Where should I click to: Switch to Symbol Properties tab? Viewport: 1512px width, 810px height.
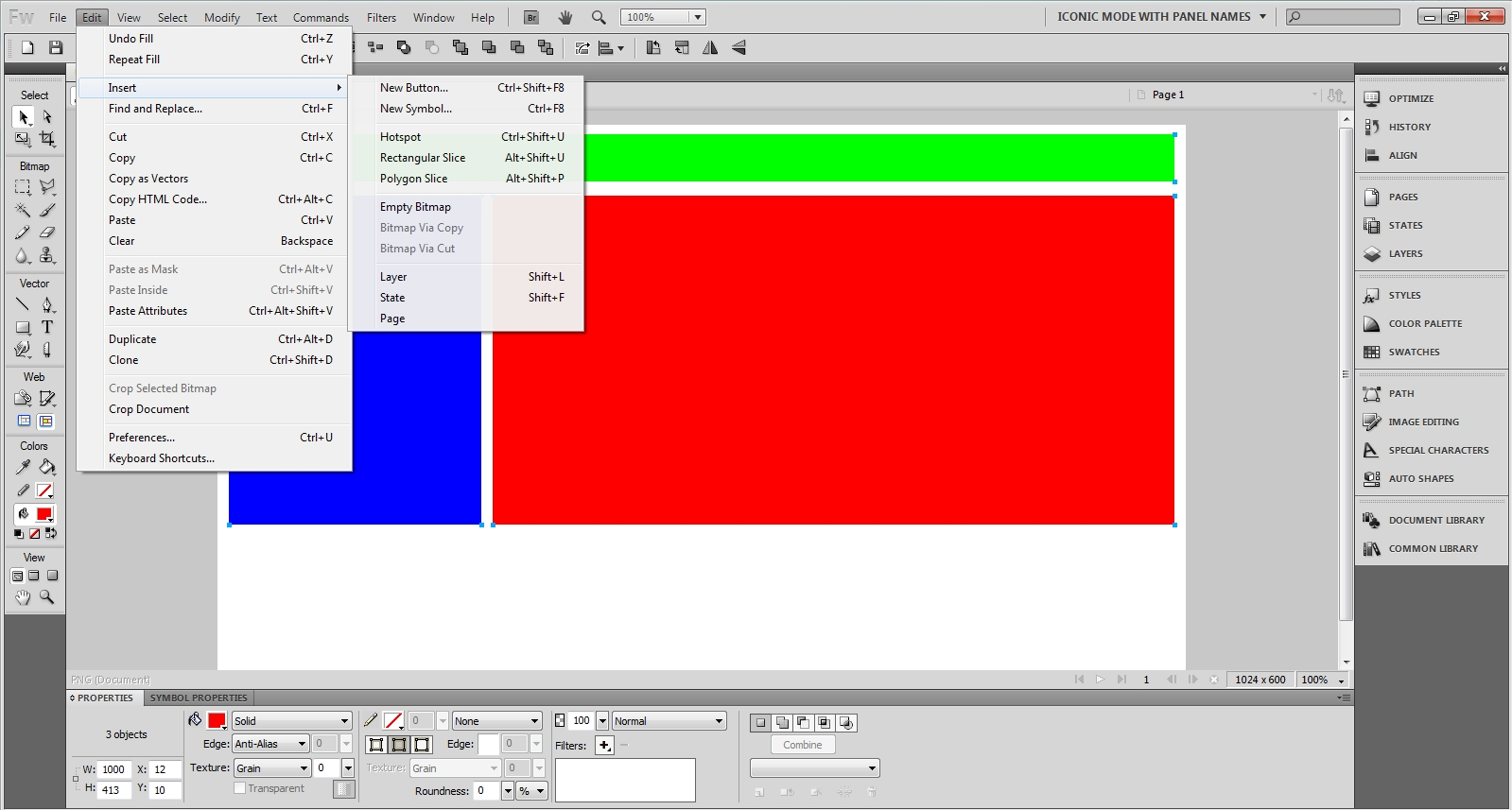[x=199, y=698]
